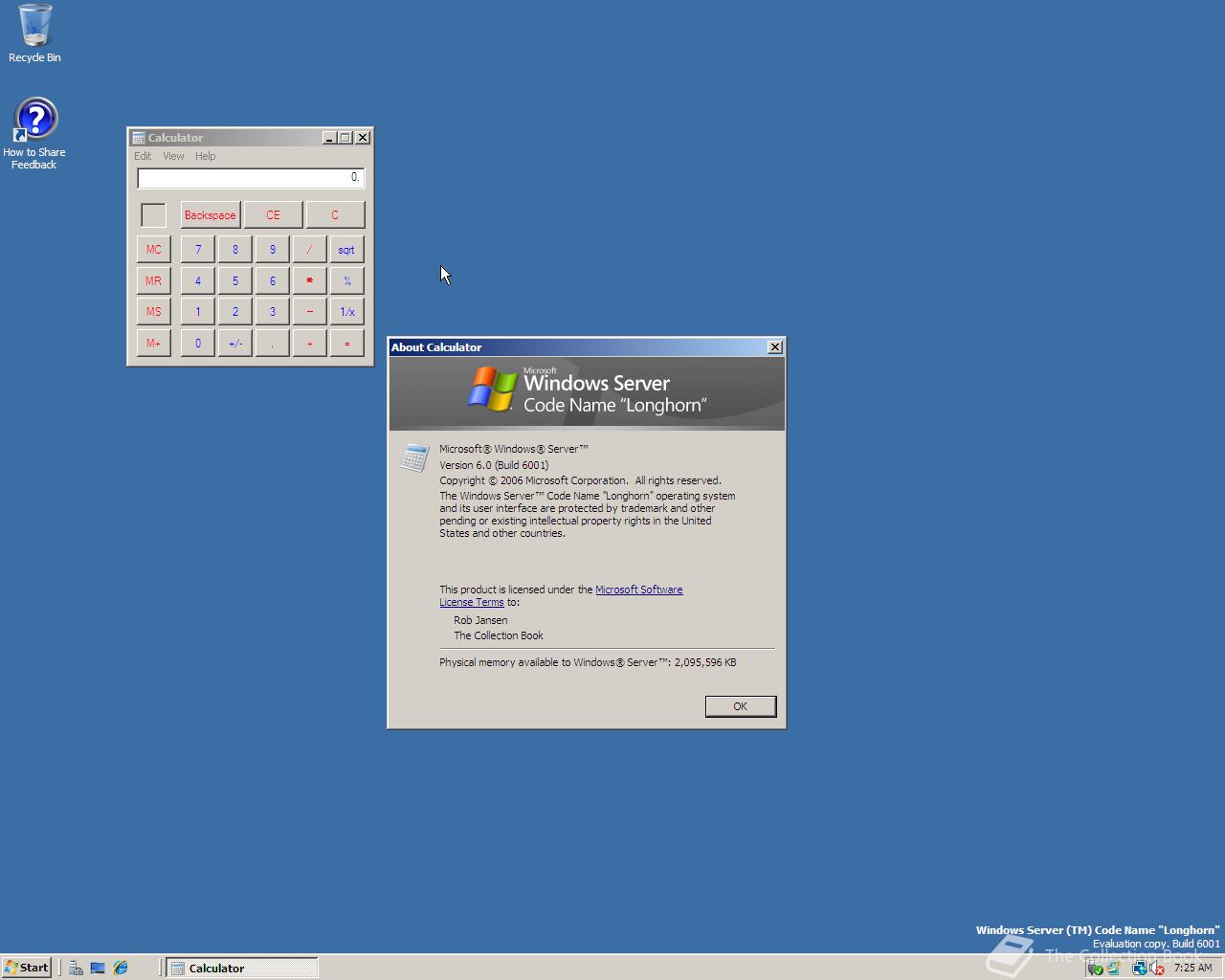Click the memory indicator box
Screen dimensions: 1225x980
[x=153, y=215]
